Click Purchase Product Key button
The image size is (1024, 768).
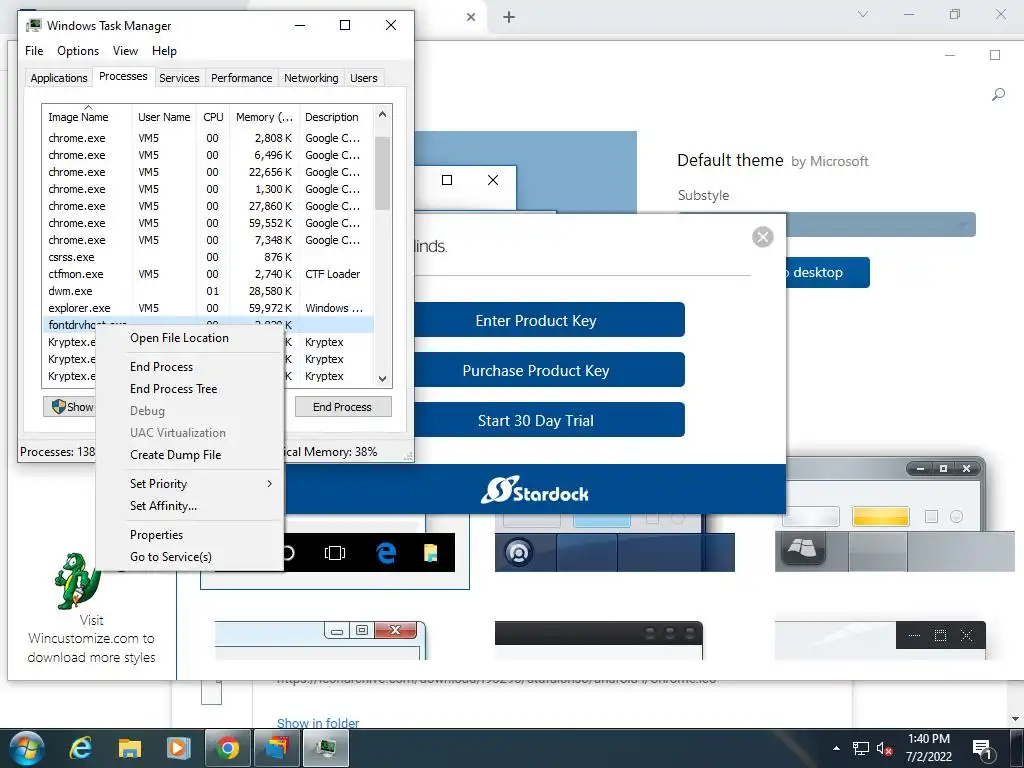549,370
